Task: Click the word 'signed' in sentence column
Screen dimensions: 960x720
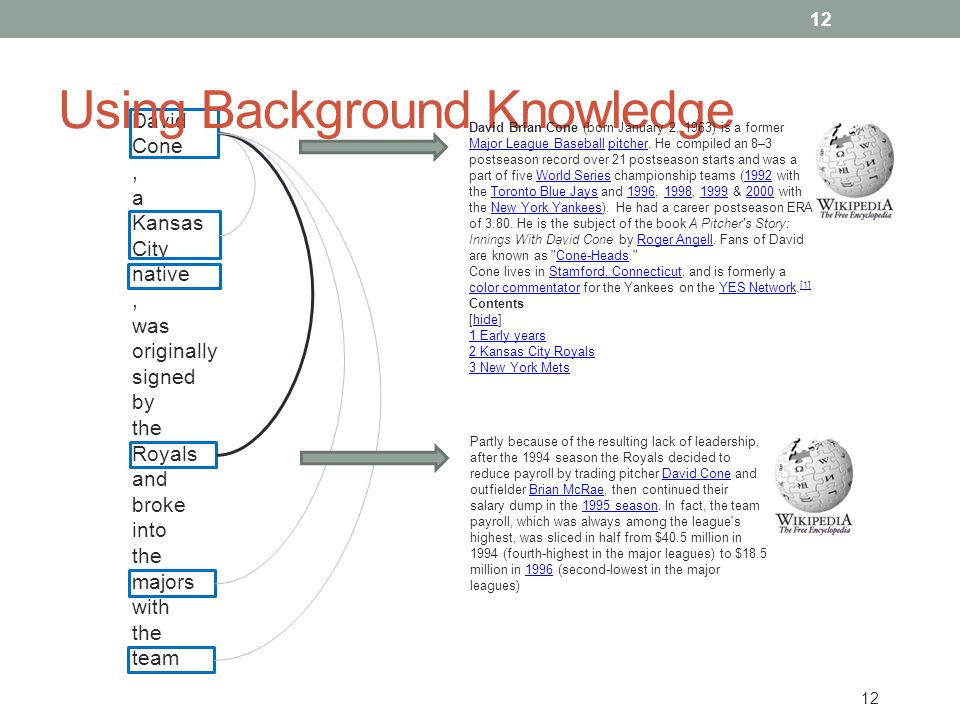Action: tap(163, 377)
